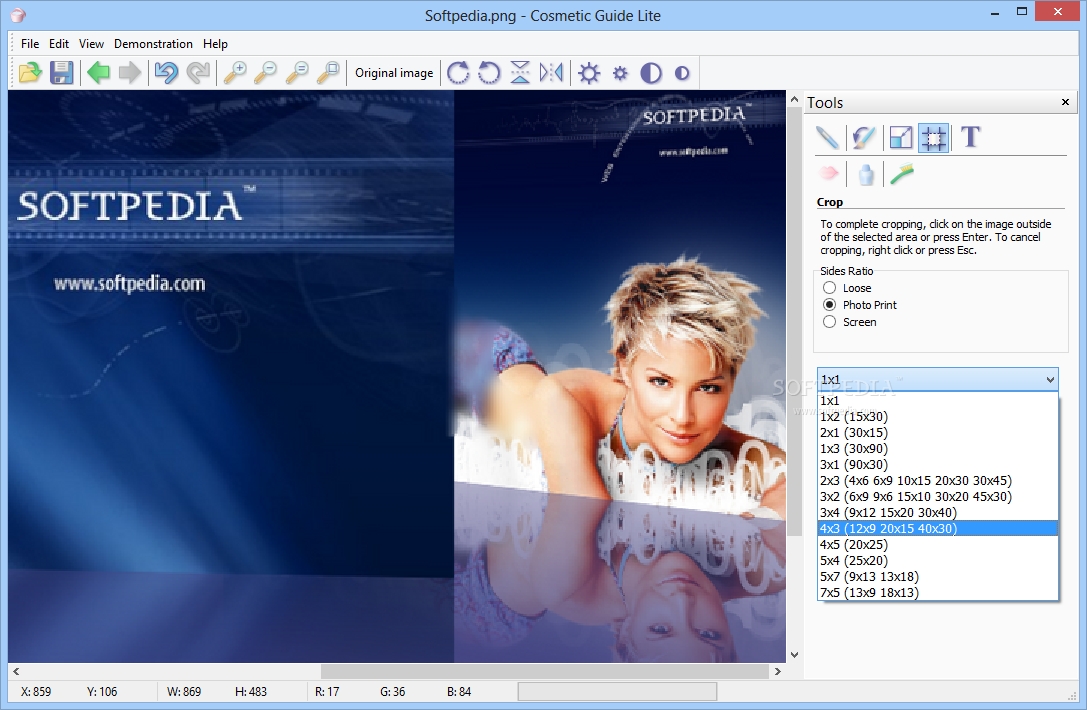Click the W: 869 status value
The width and height of the screenshot is (1087, 710).
click(x=184, y=692)
